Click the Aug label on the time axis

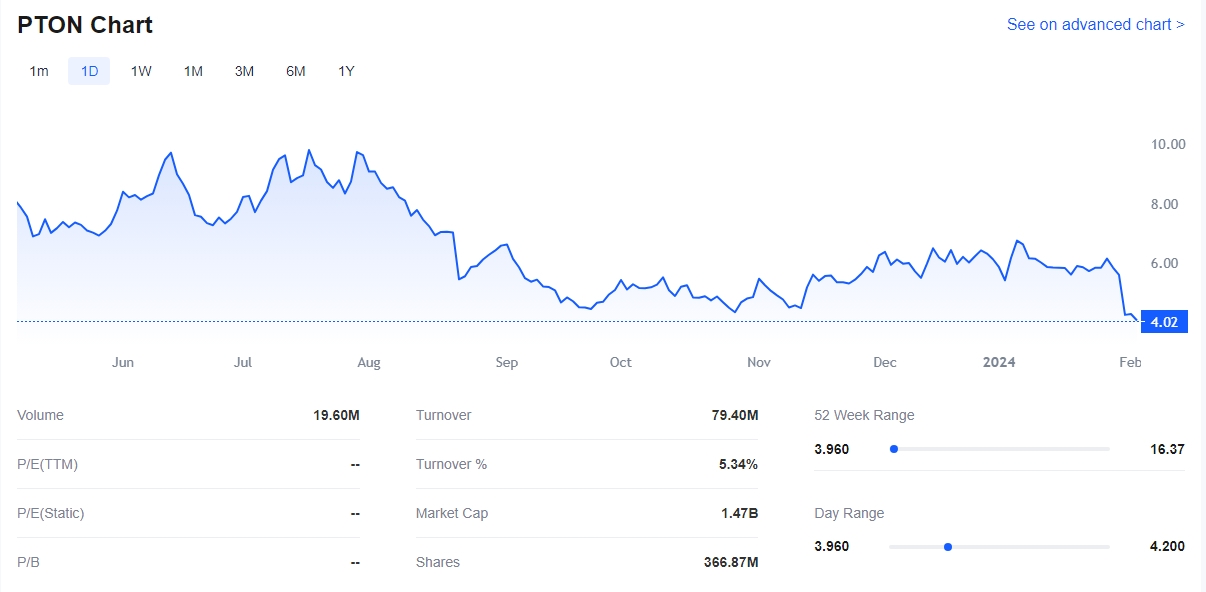tap(369, 362)
